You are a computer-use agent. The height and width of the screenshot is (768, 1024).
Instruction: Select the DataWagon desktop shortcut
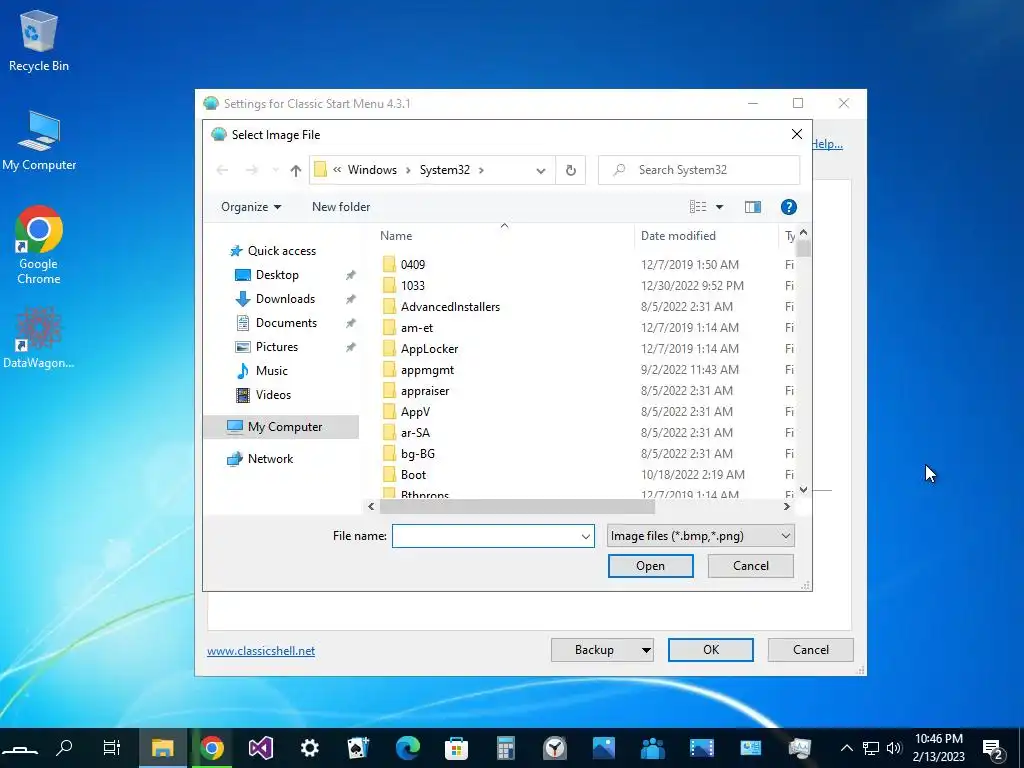coord(39,338)
